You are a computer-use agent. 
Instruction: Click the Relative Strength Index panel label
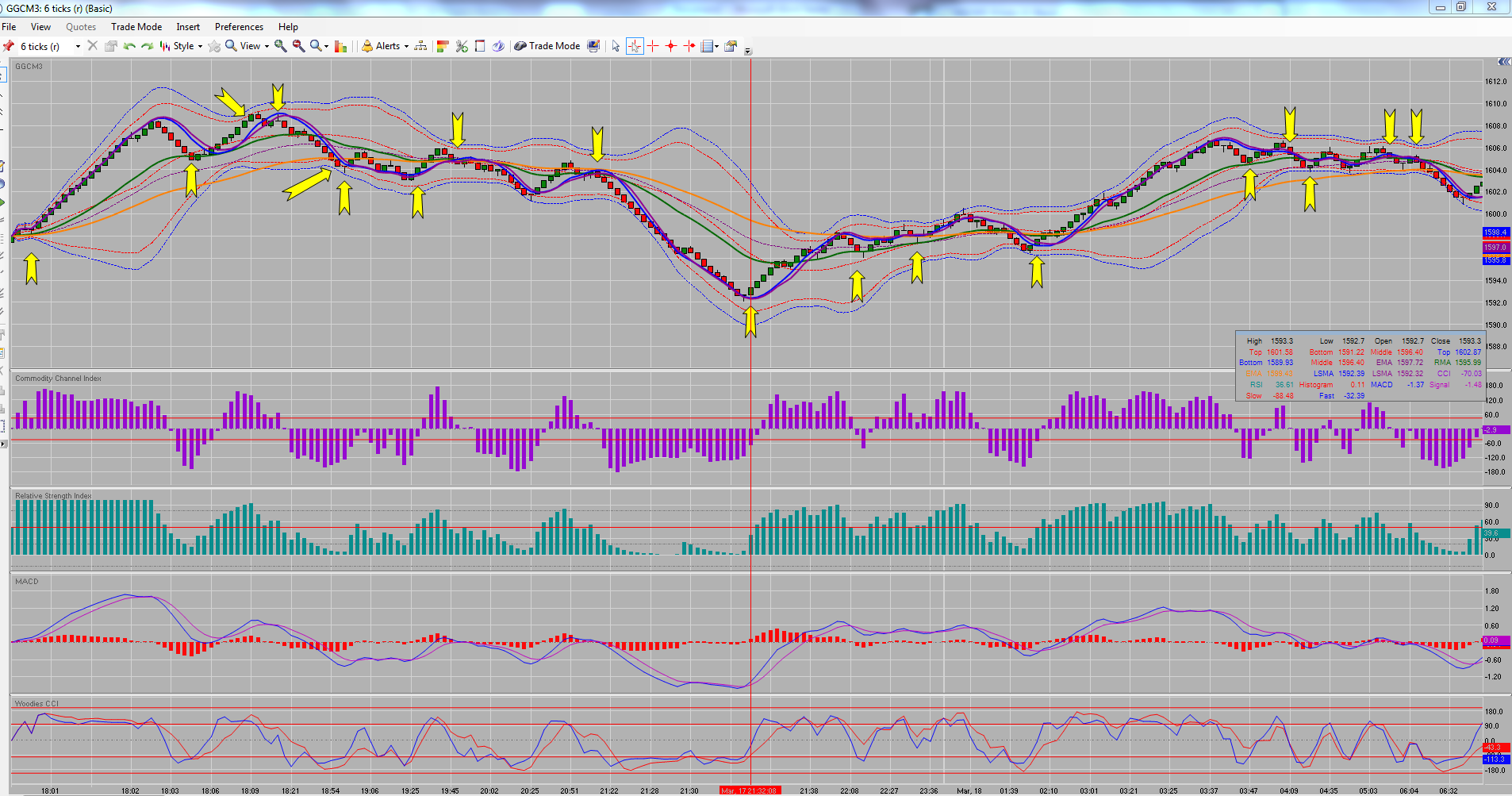[53, 496]
